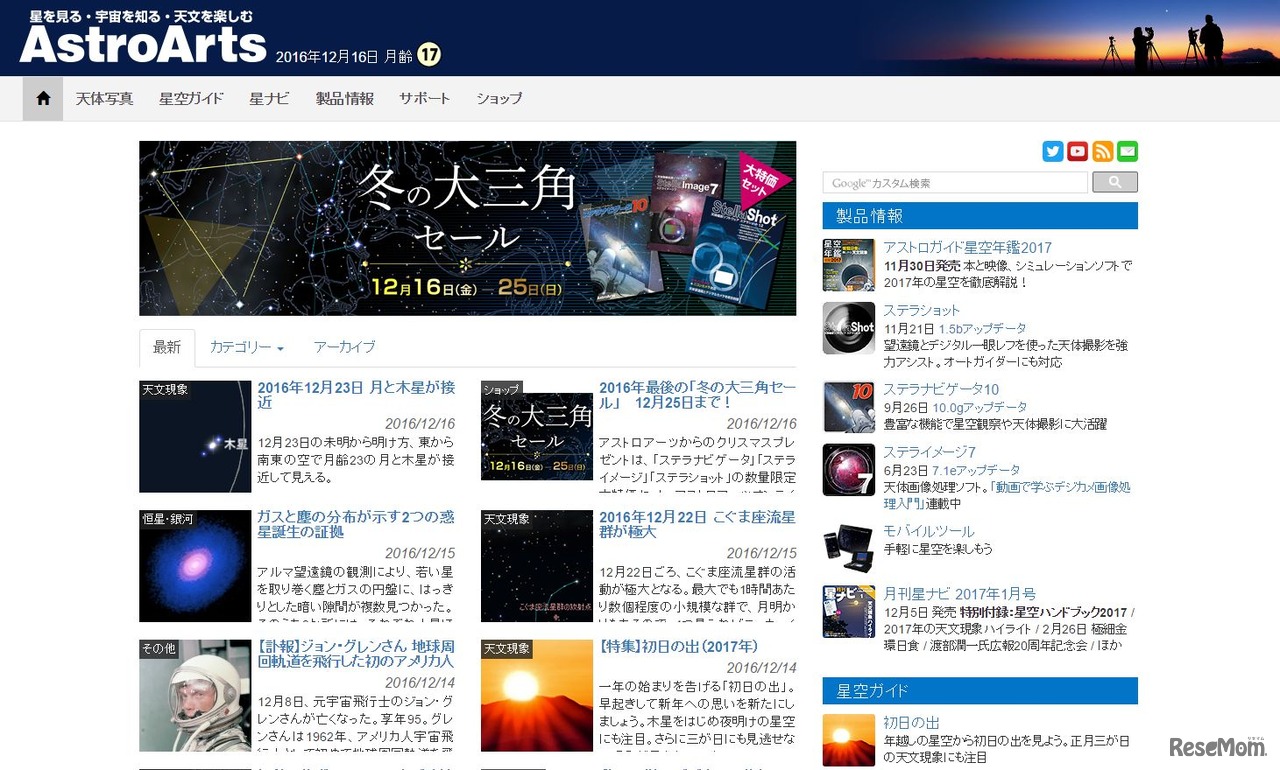Click the orange RSS feed icon
Viewport: 1280px width, 770px height.
(1102, 151)
